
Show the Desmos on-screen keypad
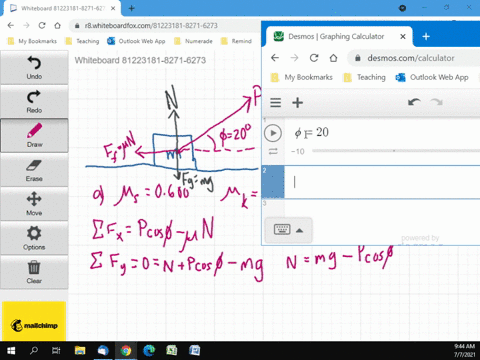coord(288,230)
